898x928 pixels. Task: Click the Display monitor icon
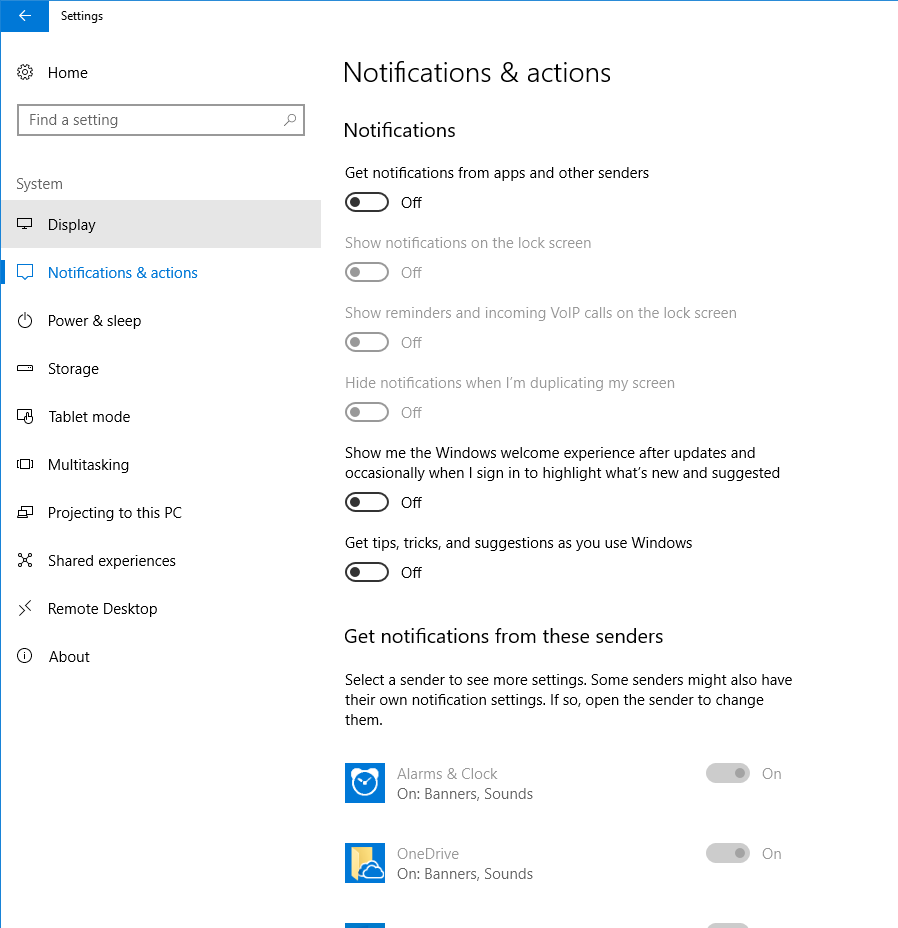(x=26, y=225)
